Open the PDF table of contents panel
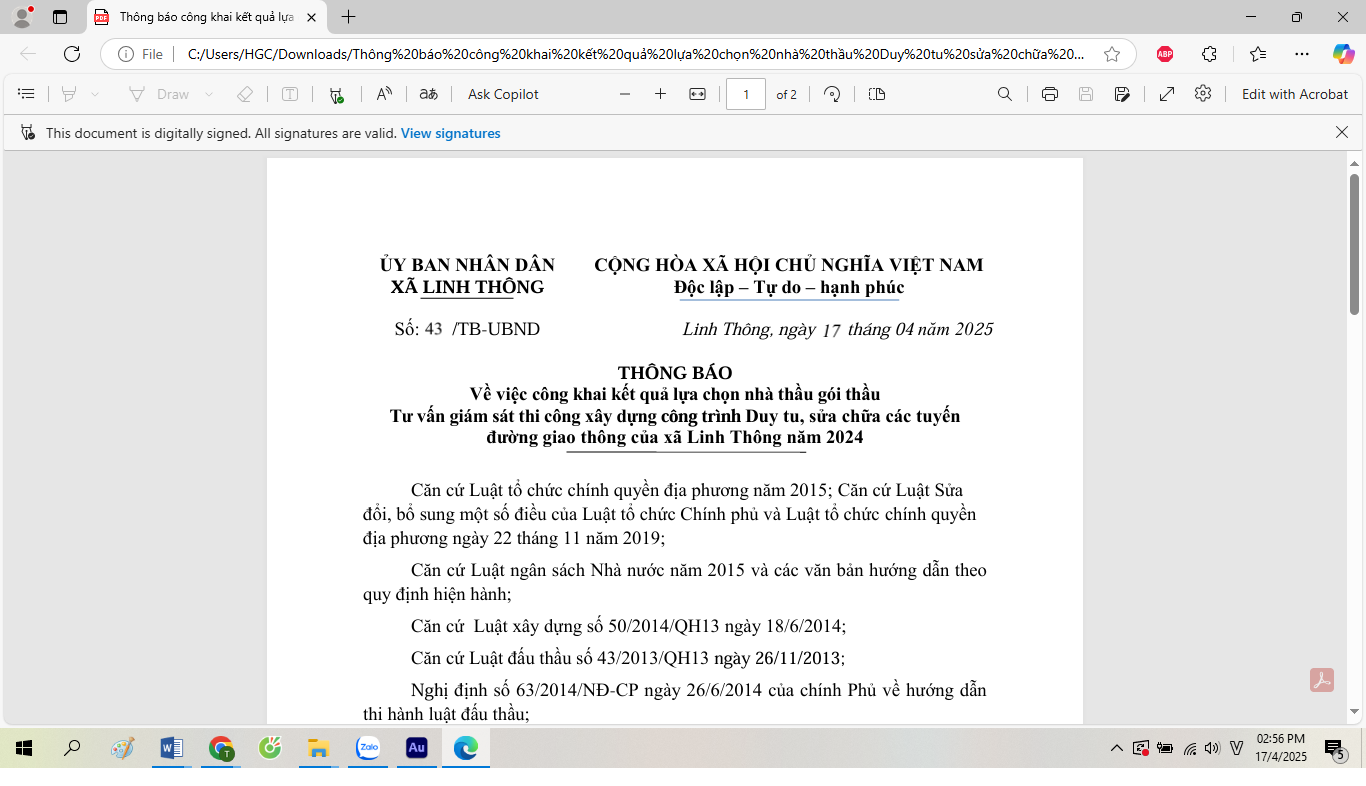 27,94
